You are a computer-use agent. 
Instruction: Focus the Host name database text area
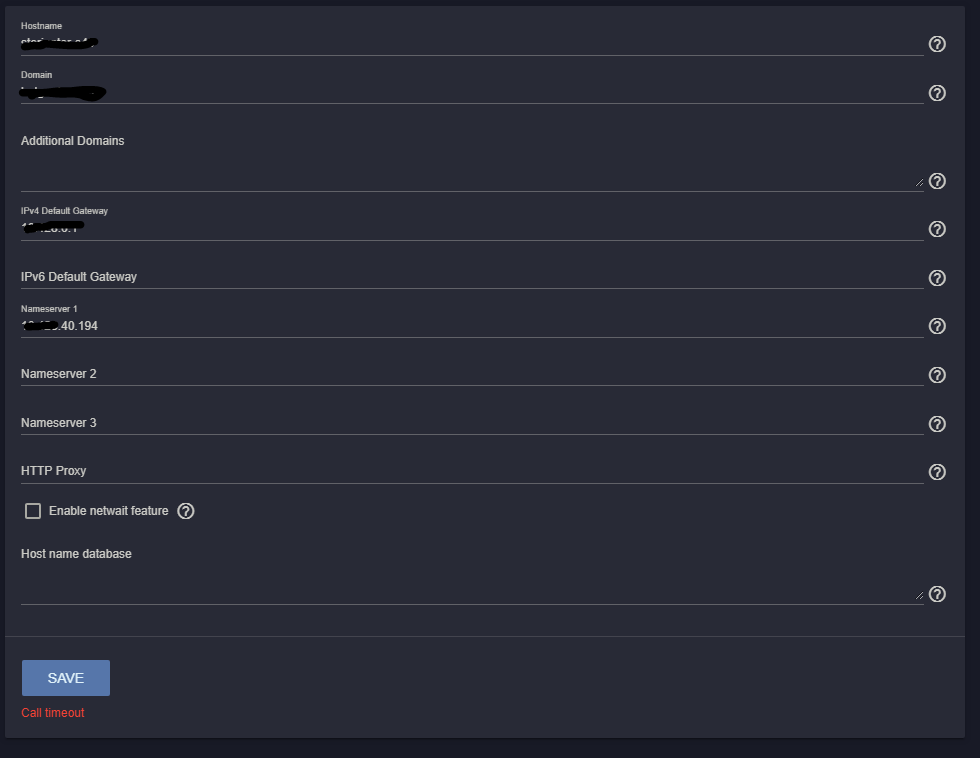[470, 588]
